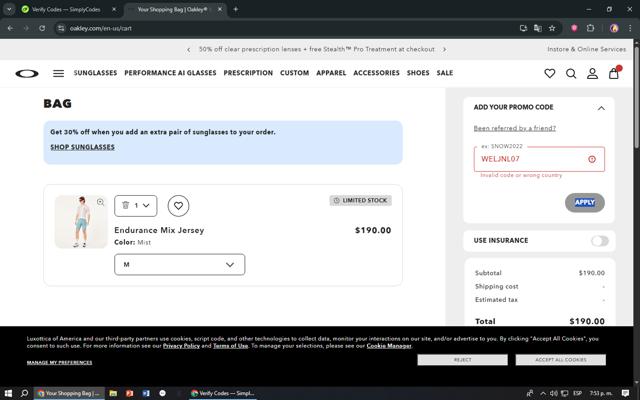Click the Apply promo button
Viewport: 640px width, 400px height.
coord(584,202)
